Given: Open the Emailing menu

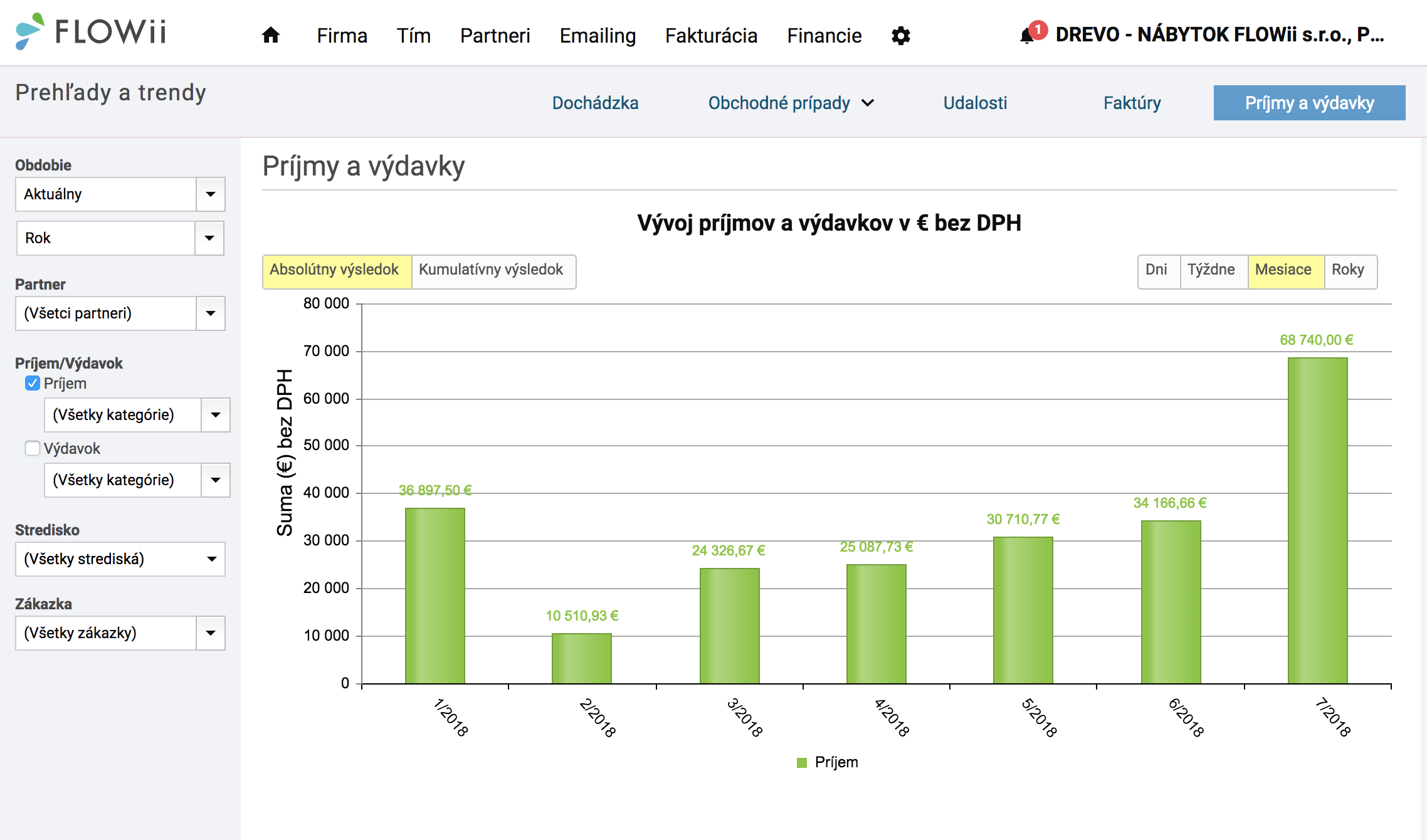Looking at the screenshot, I should coord(598,36).
